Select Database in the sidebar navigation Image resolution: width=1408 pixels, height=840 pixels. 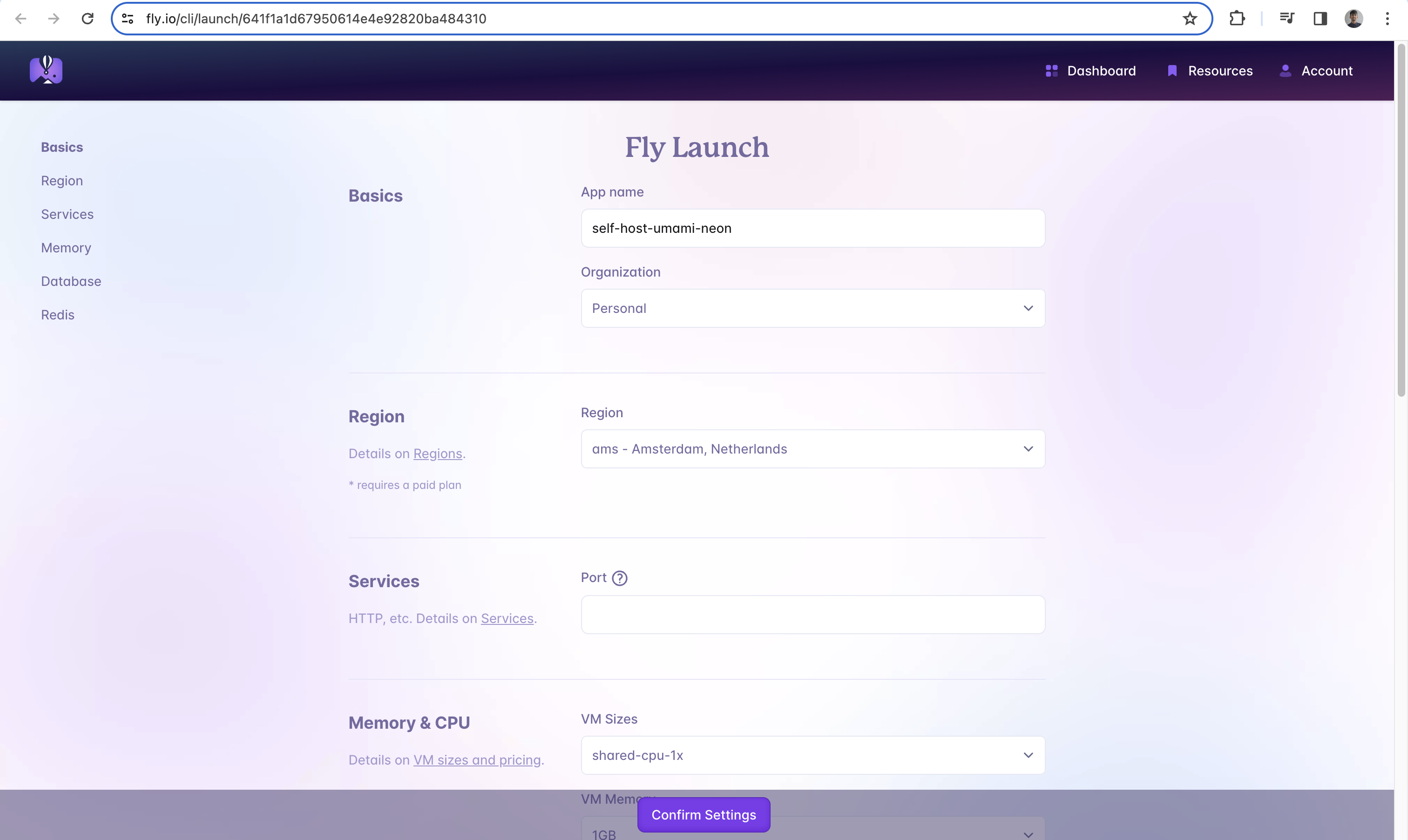point(71,281)
